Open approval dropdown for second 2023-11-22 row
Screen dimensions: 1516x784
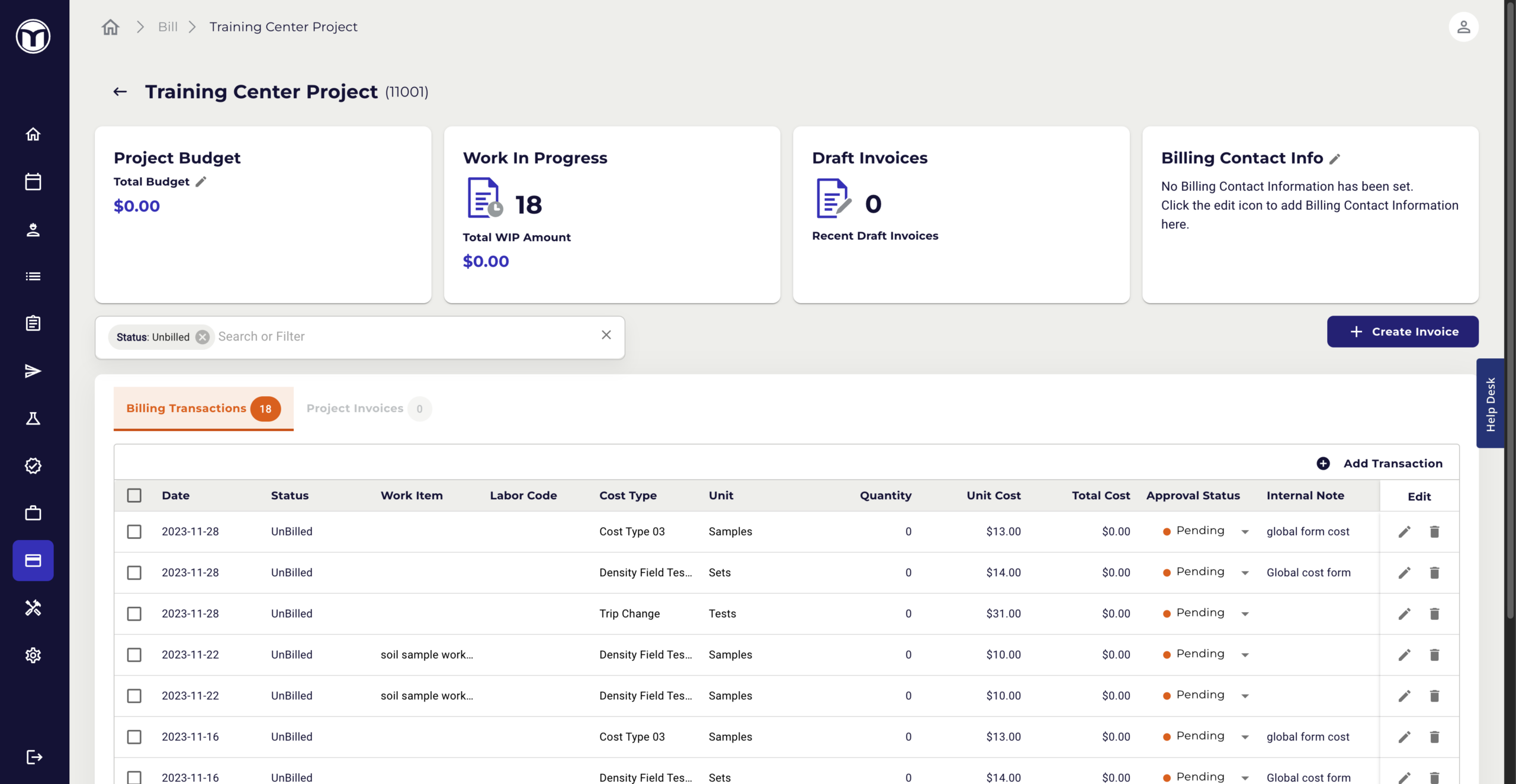(1245, 696)
